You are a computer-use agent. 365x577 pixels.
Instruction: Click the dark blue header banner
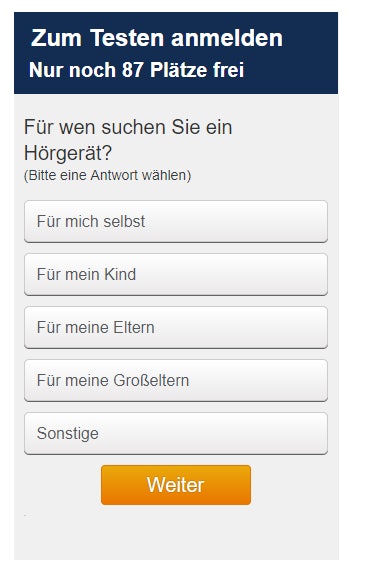[176, 53]
